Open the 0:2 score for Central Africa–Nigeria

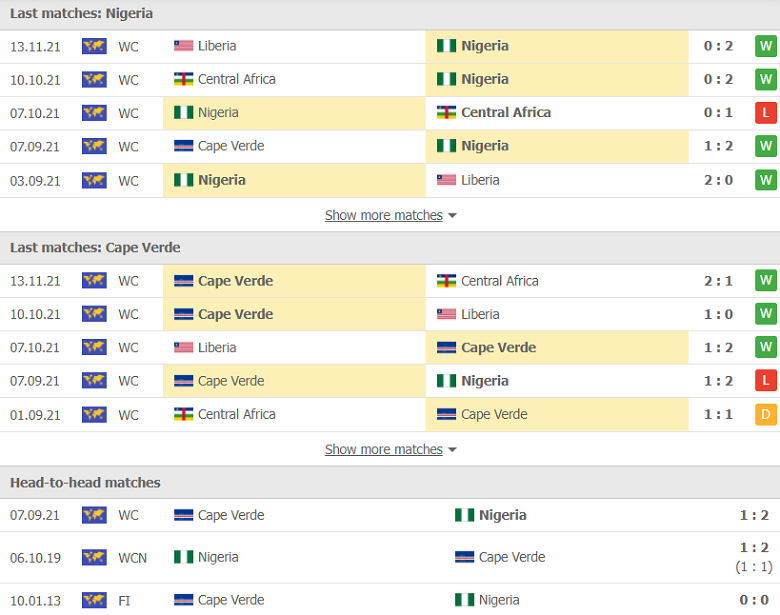pos(718,79)
